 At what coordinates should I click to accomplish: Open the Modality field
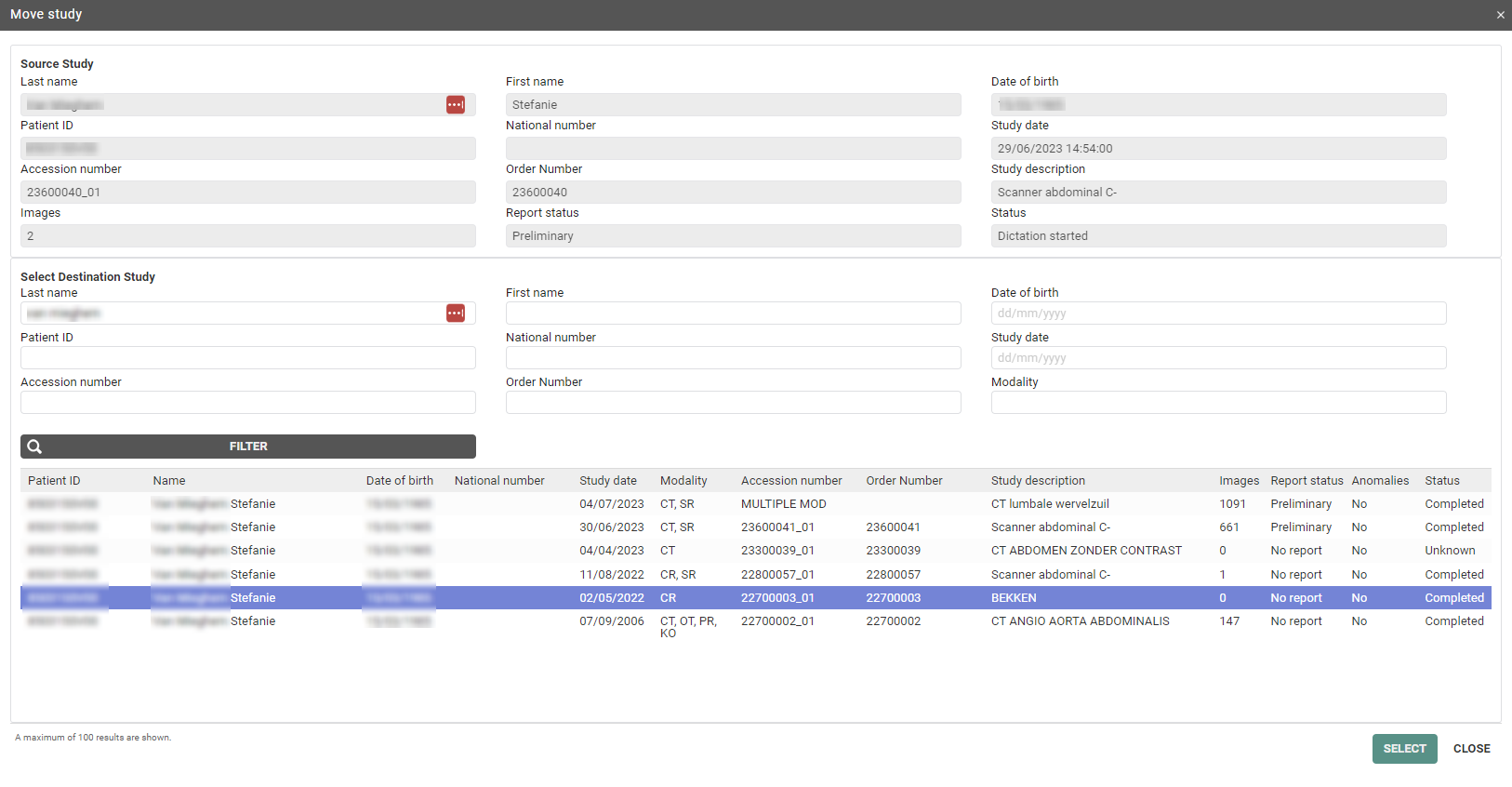(x=1218, y=403)
